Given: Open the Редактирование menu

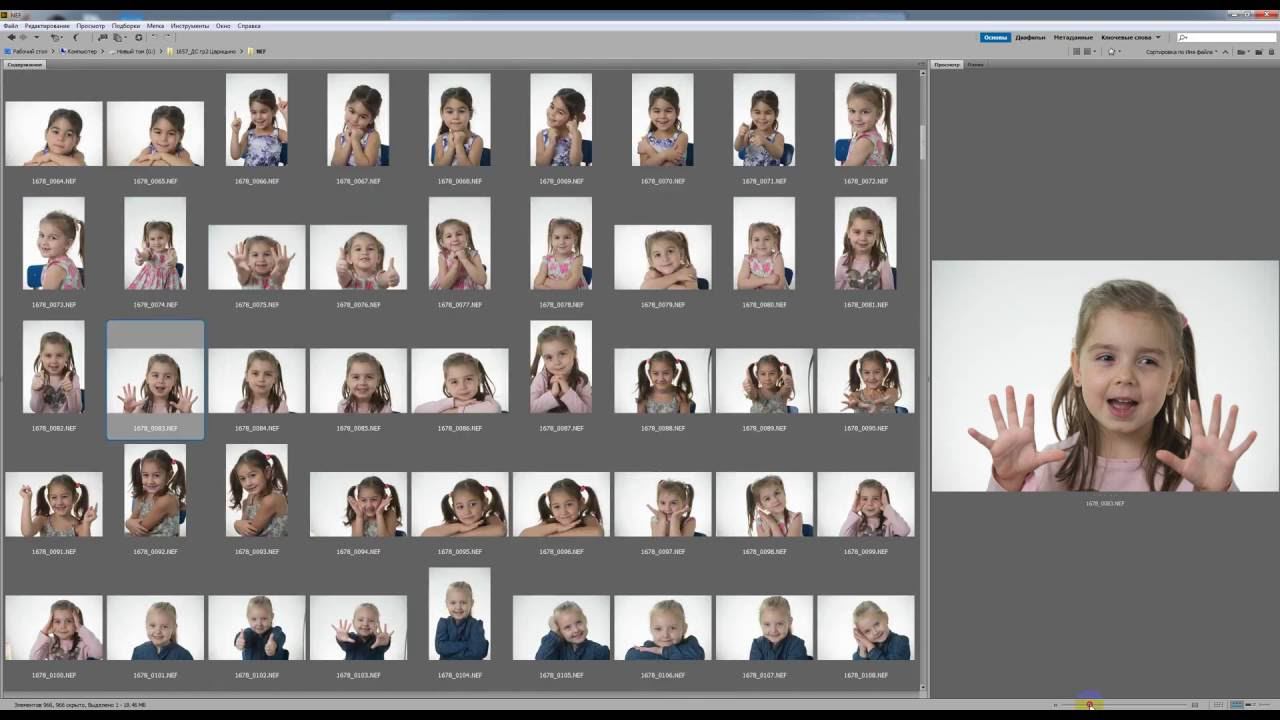Looking at the screenshot, I should pyautogui.click(x=47, y=25).
